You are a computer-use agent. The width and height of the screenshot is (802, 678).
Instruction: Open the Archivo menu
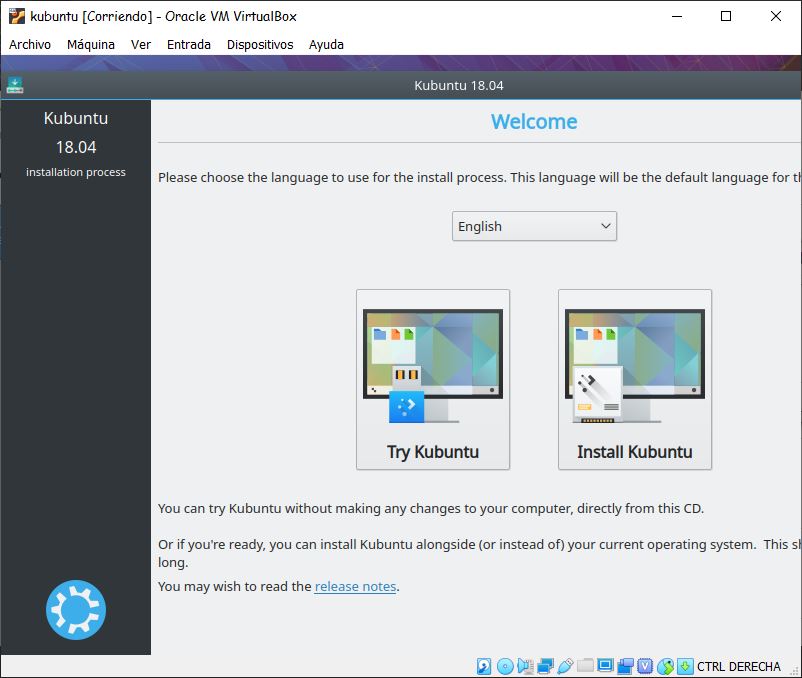point(30,44)
